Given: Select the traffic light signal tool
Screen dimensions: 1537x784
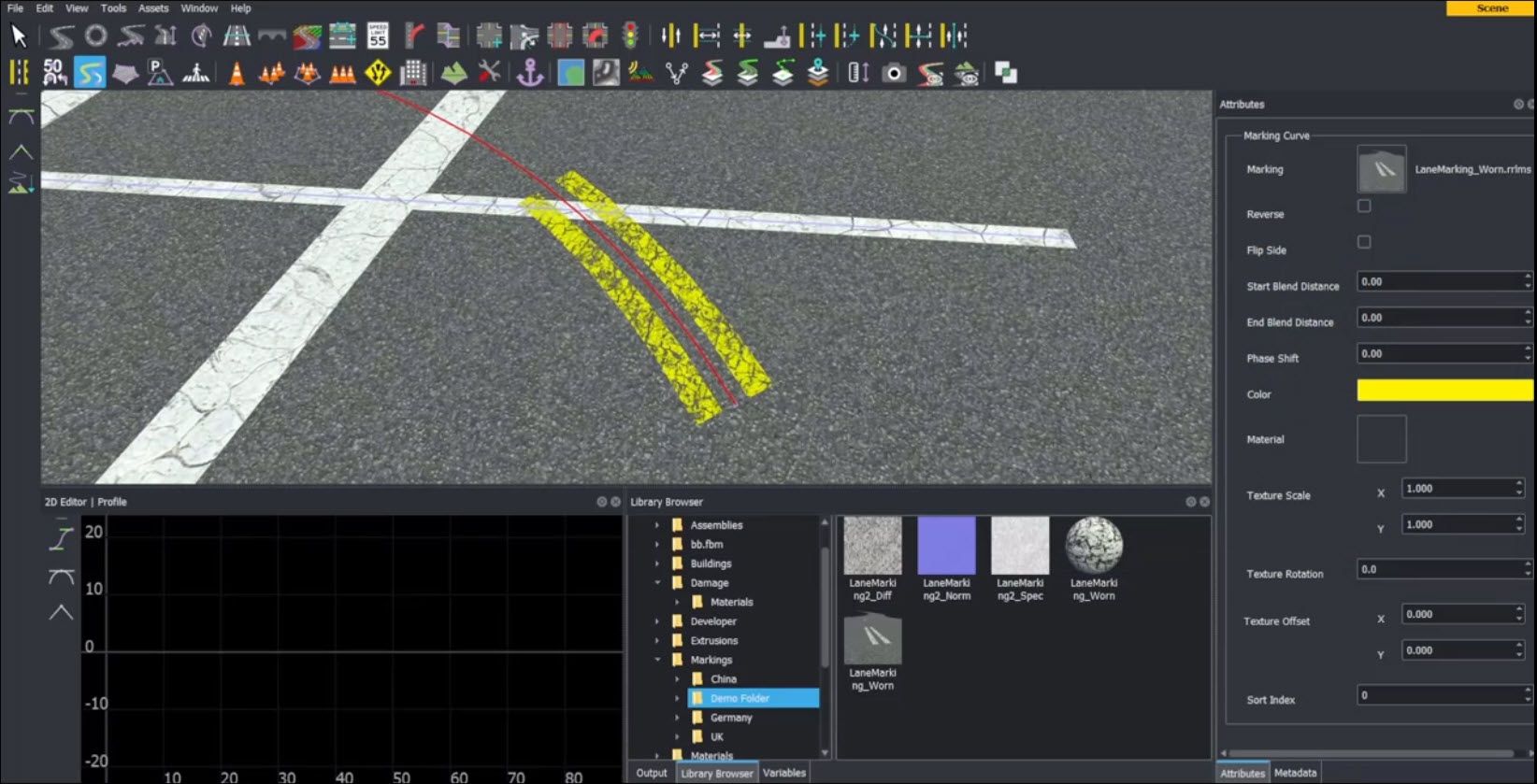Looking at the screenshot, I should tap(630, 36).
